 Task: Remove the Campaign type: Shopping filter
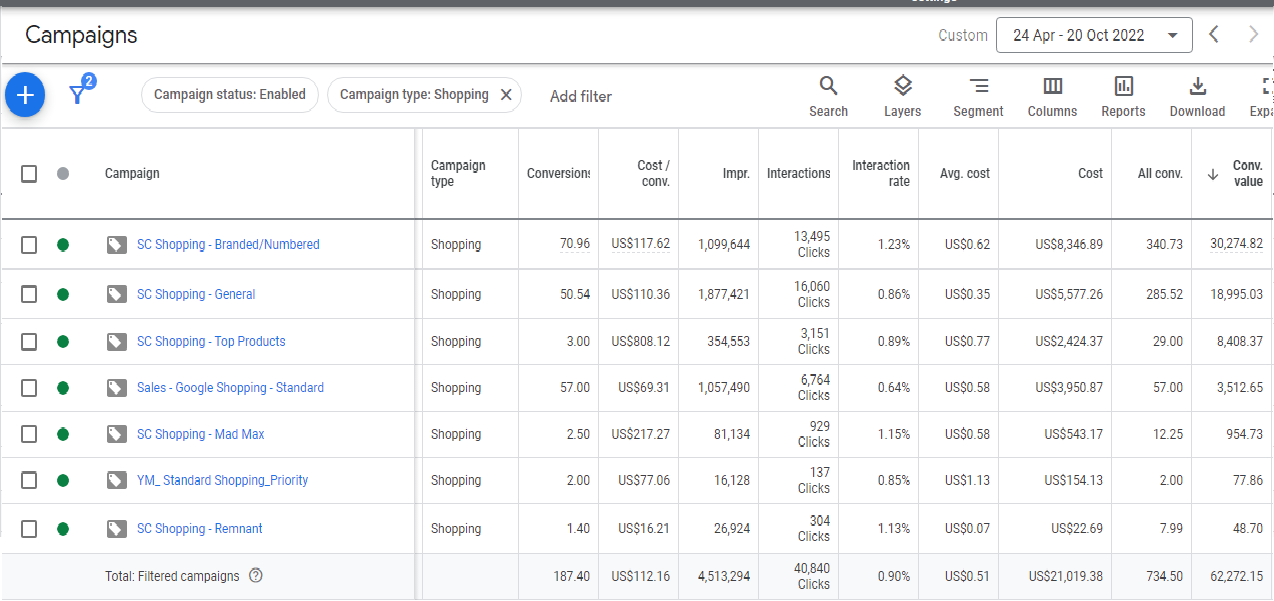pyautogui.click(x=506, y=95)
